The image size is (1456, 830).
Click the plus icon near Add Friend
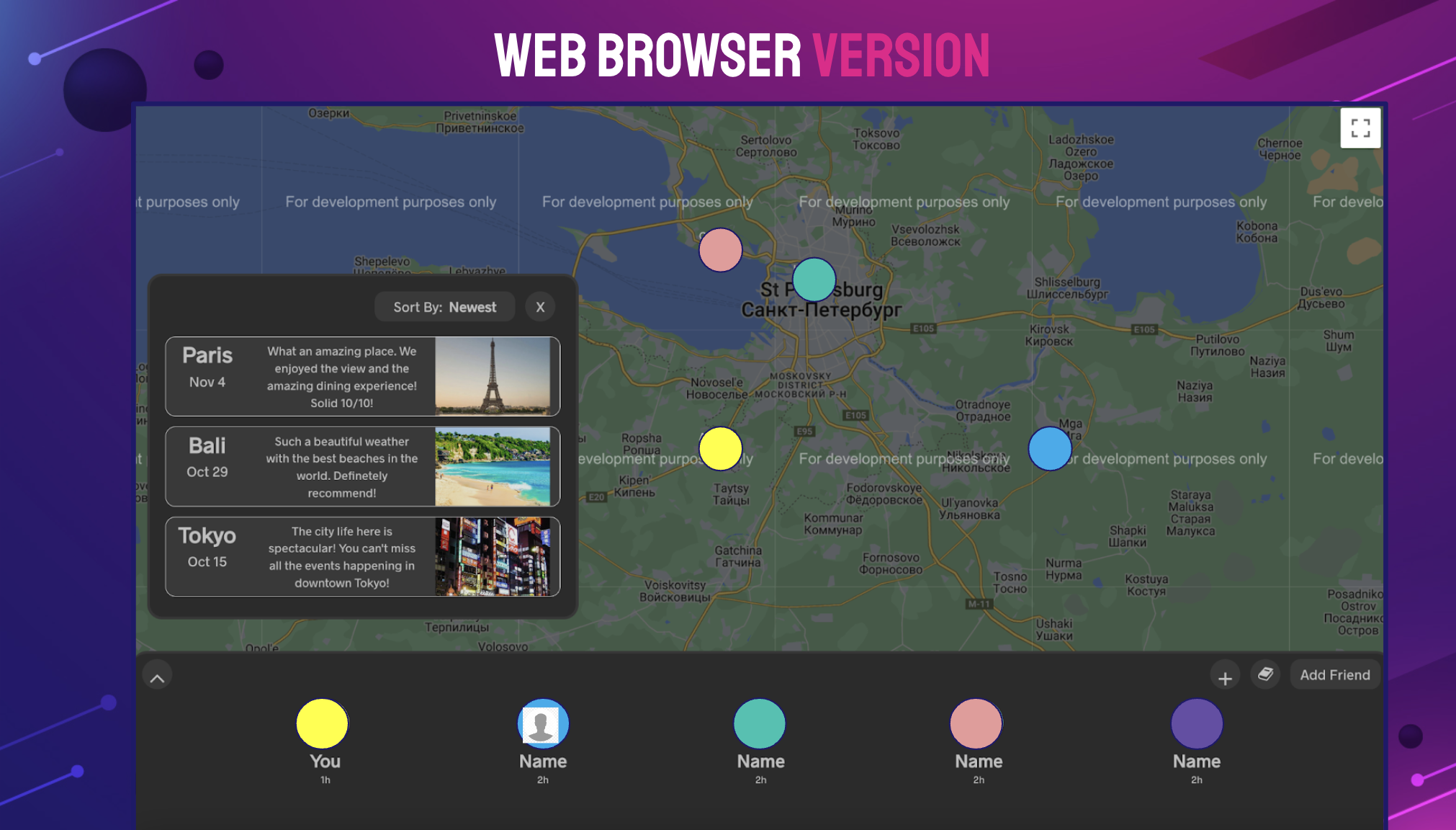(1224, 677)
